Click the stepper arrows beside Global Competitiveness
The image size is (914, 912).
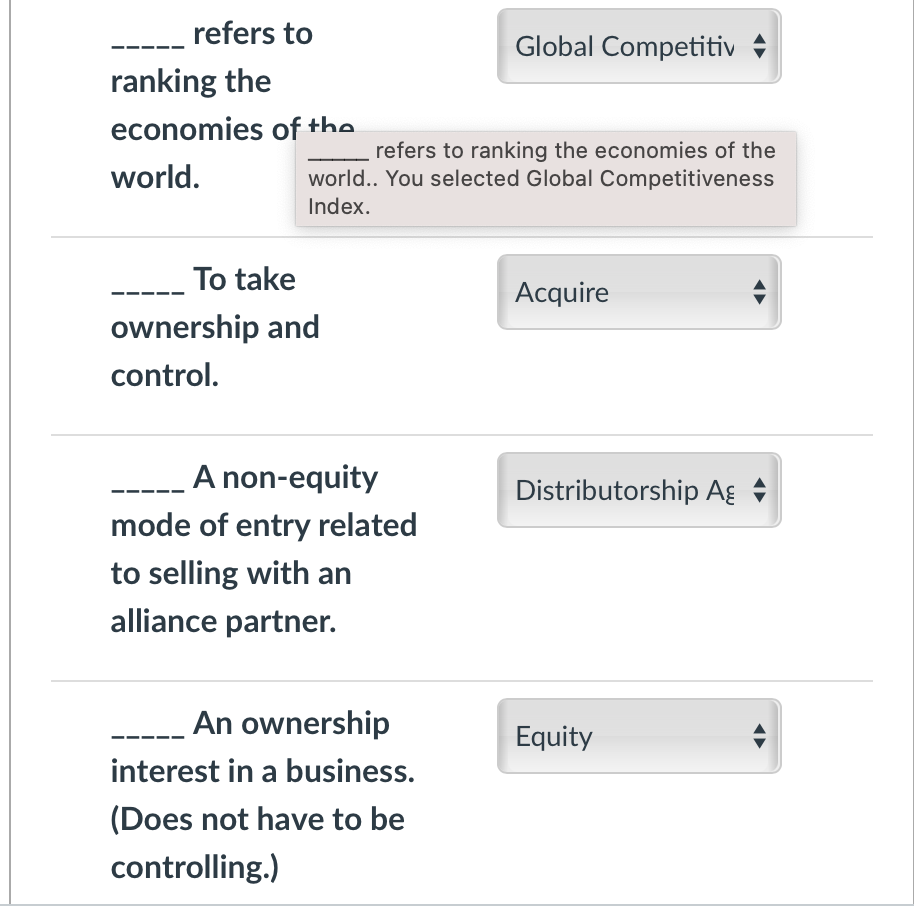pyautogui.click(x=761, y=46)
